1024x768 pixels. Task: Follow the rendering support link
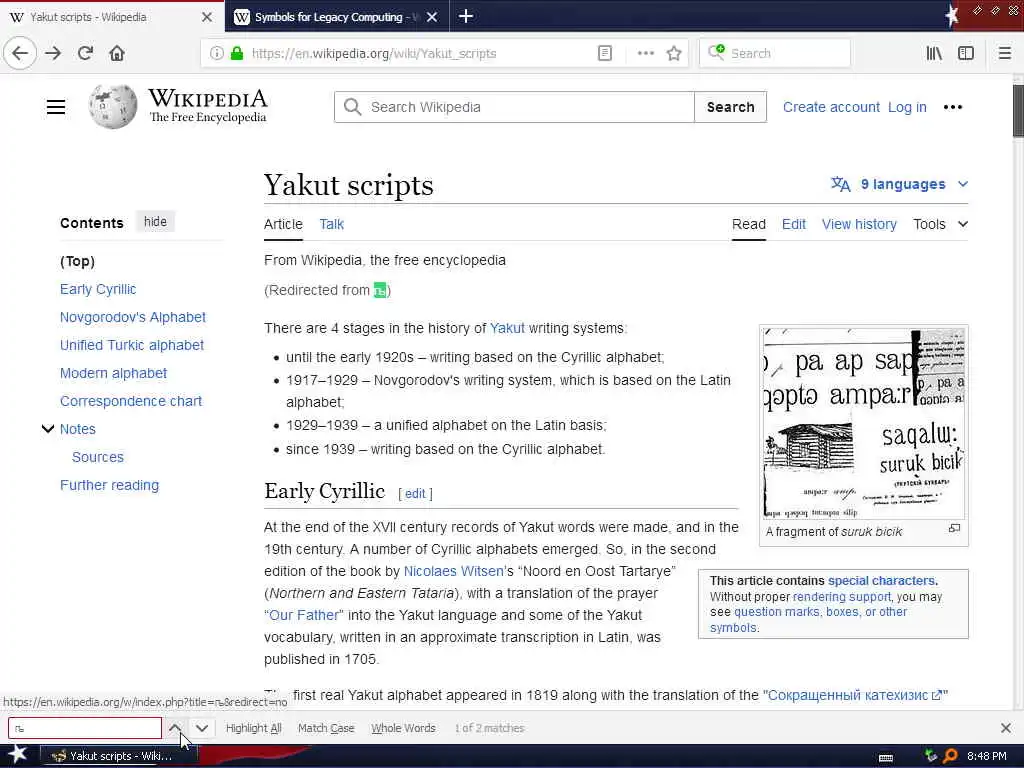pyautogui.click(x=841, y=596)
